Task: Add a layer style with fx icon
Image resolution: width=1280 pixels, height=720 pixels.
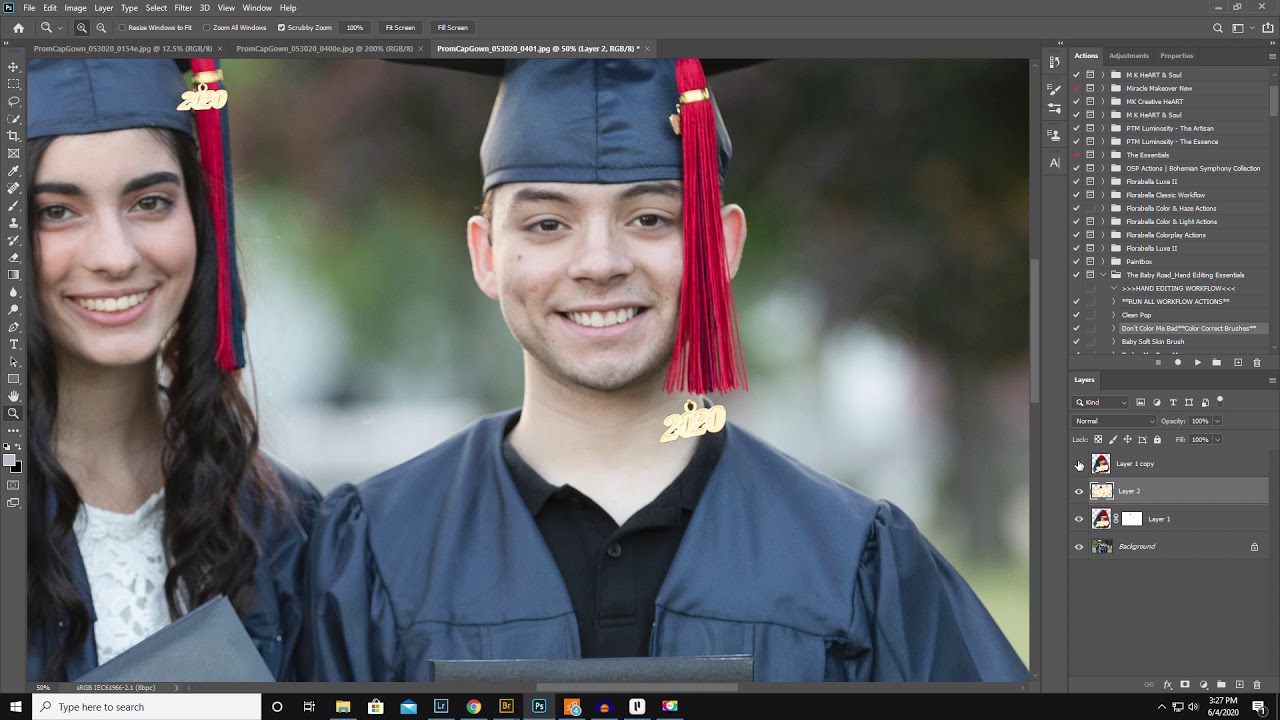Action: (x=1167, y=685)
